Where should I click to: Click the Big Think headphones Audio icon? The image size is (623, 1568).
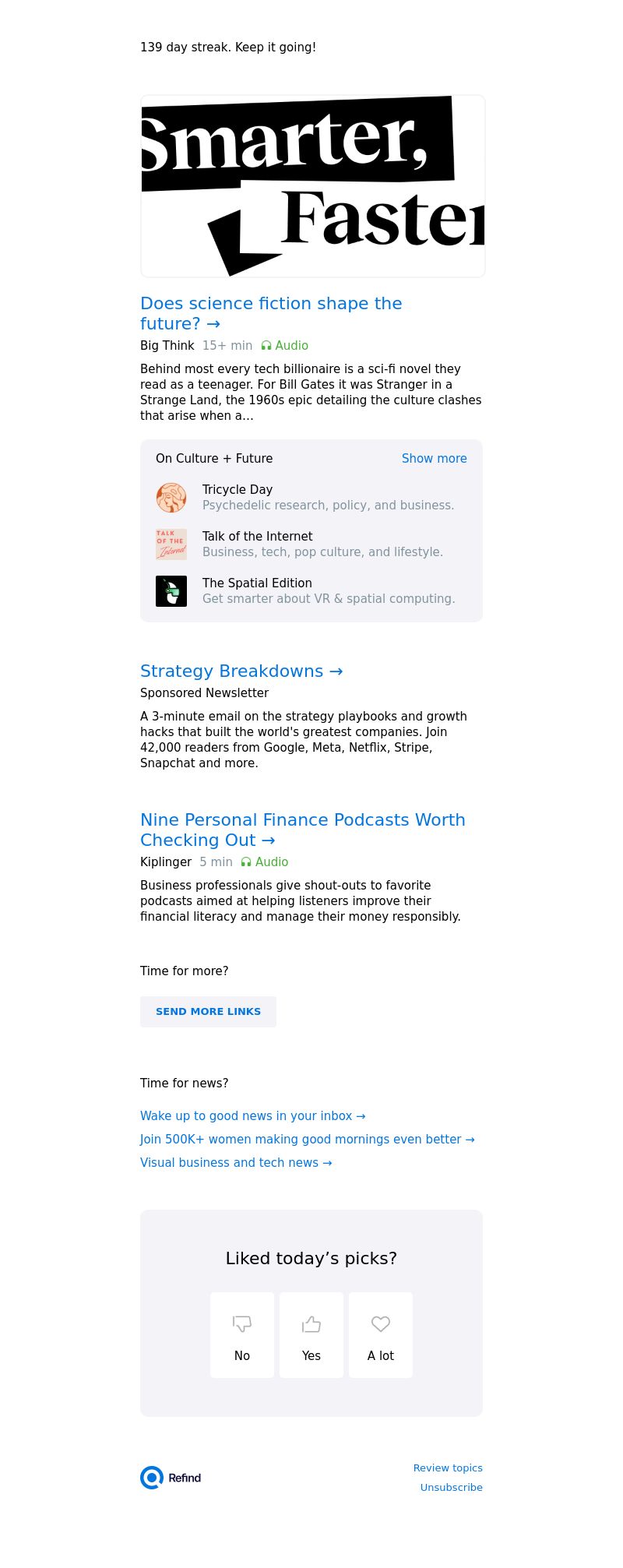click(266, 346)
